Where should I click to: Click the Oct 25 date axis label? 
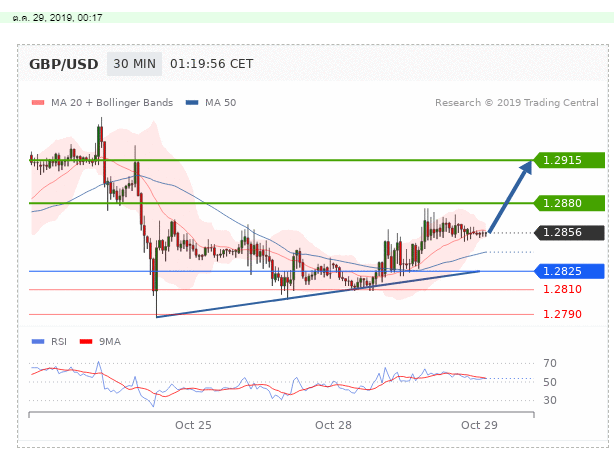[x=193, y=425]
